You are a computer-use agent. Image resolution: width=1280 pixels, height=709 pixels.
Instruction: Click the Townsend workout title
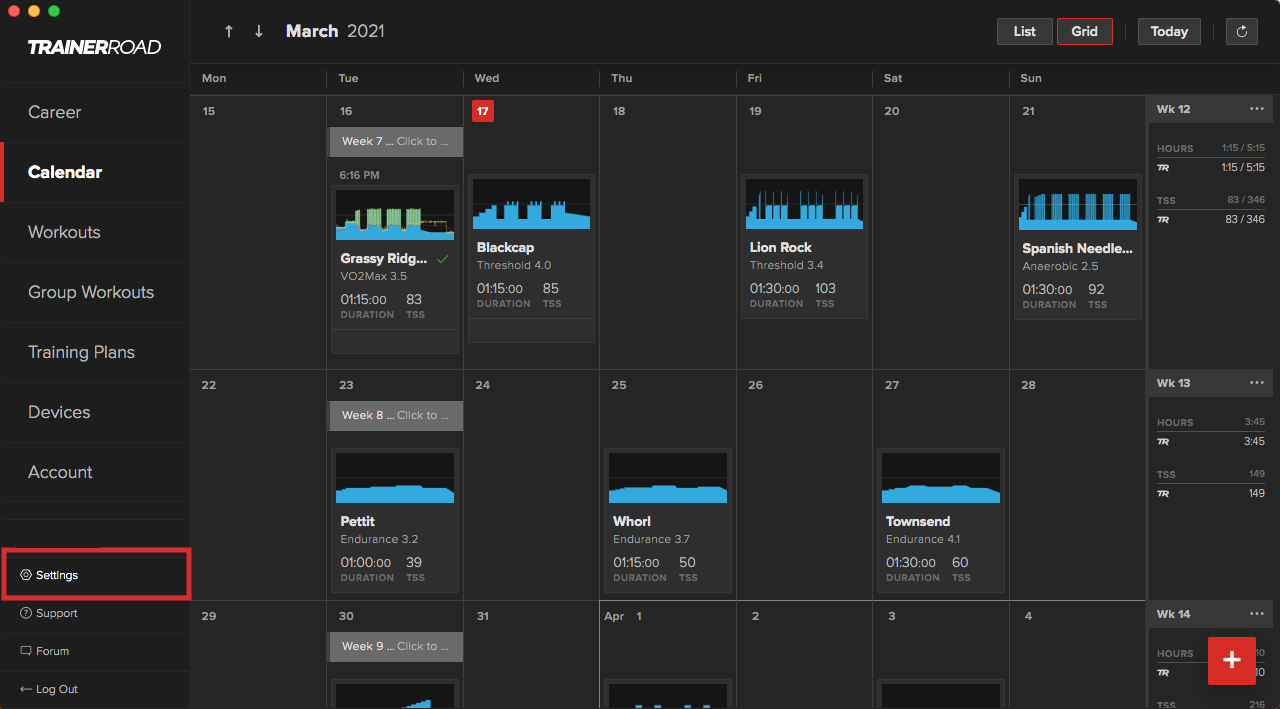(918, 521)
